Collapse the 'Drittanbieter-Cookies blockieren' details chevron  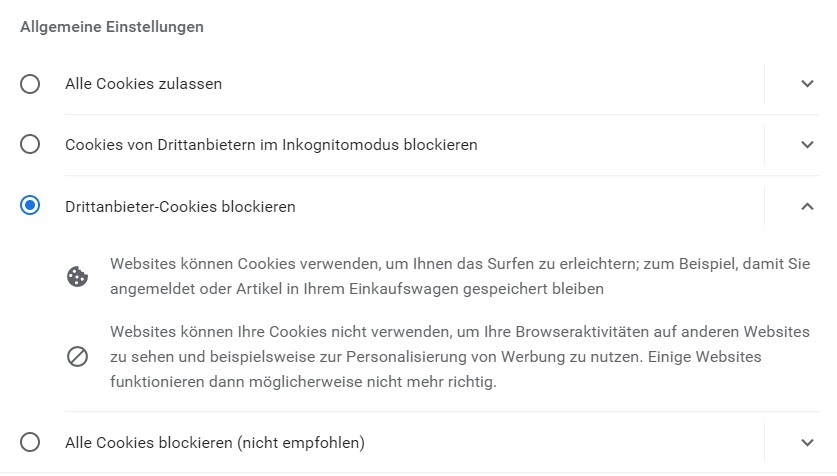point(807,207)
